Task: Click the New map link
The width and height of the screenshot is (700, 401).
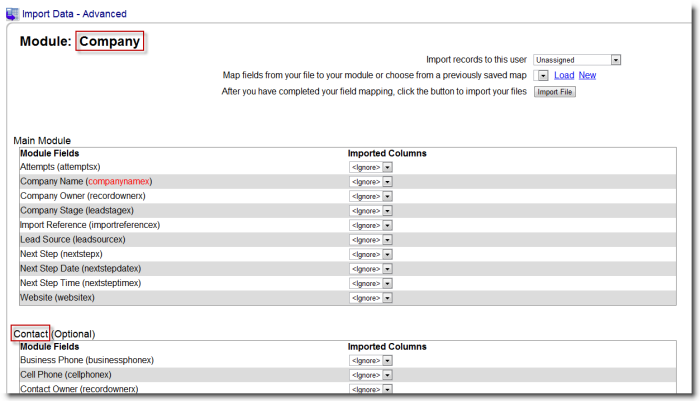Action: [x=587, y=75]
